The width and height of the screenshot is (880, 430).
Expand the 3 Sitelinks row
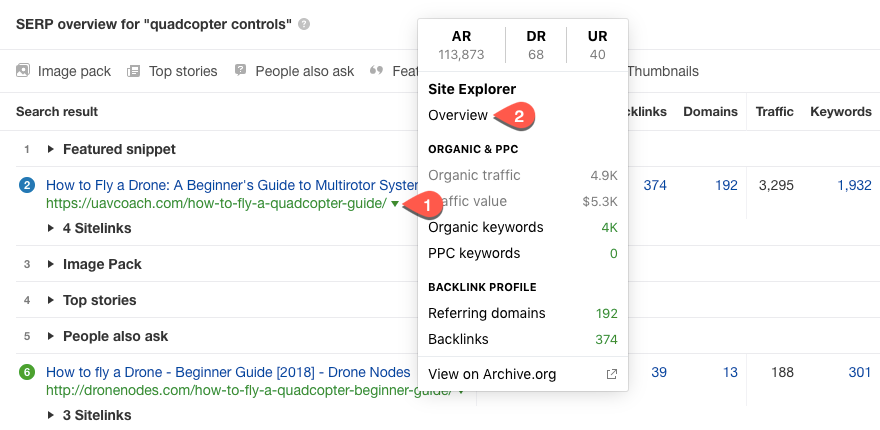tap(51, 415)
